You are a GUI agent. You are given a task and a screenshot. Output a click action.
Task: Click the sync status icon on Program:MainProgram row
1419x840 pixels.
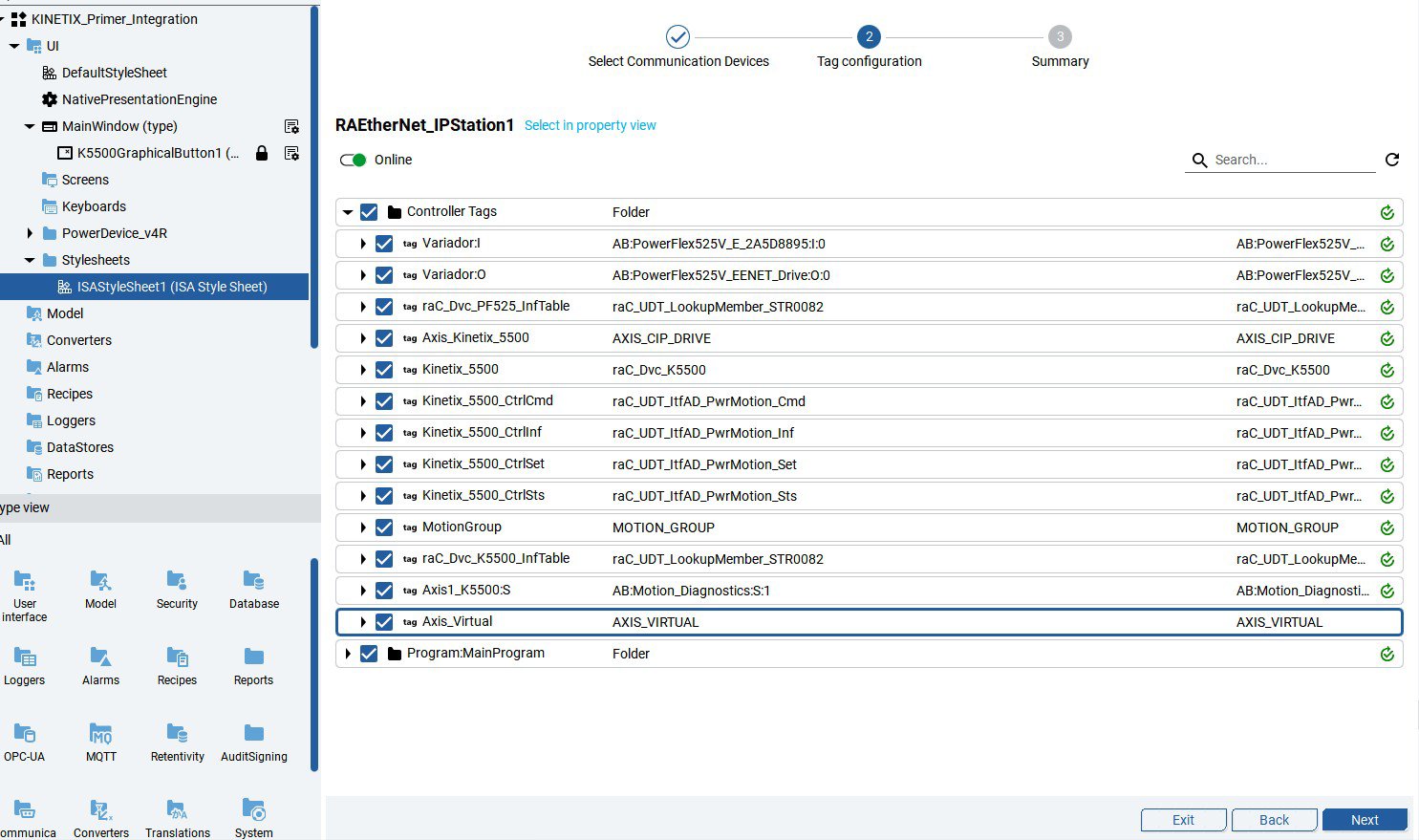tap(1387, 654)
